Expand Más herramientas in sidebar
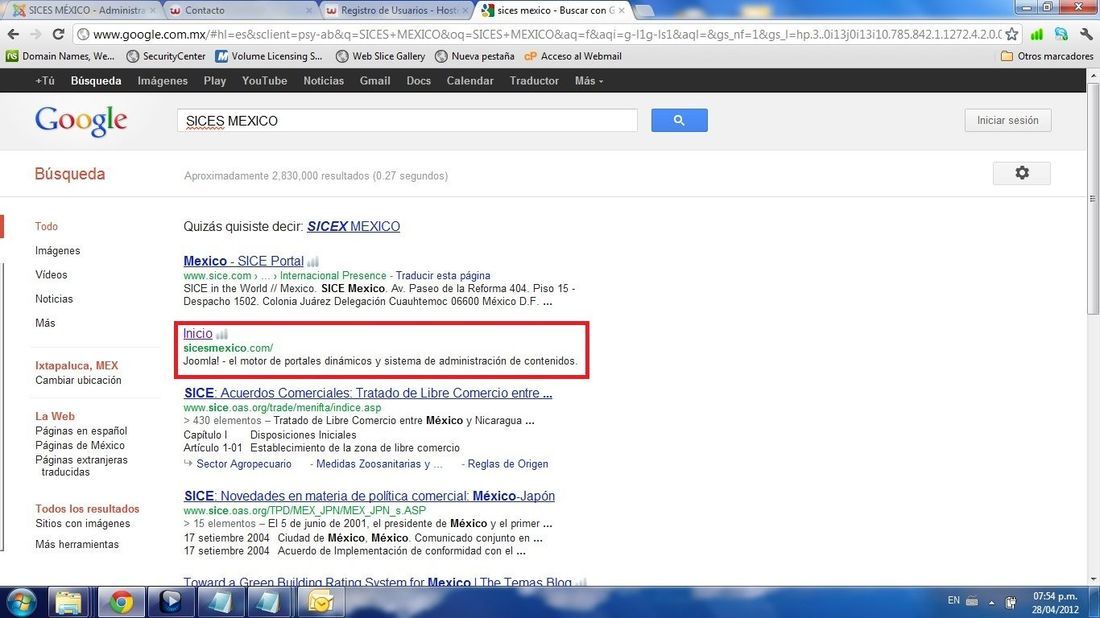1100x618 pixels. pos(77,544)
